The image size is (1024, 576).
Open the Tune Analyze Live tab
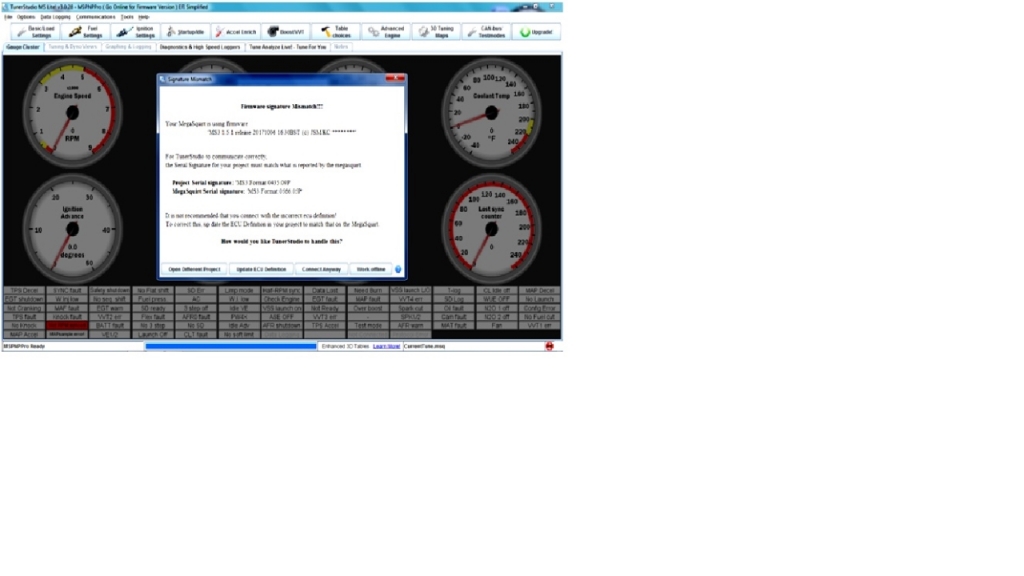tap(287, 47)
